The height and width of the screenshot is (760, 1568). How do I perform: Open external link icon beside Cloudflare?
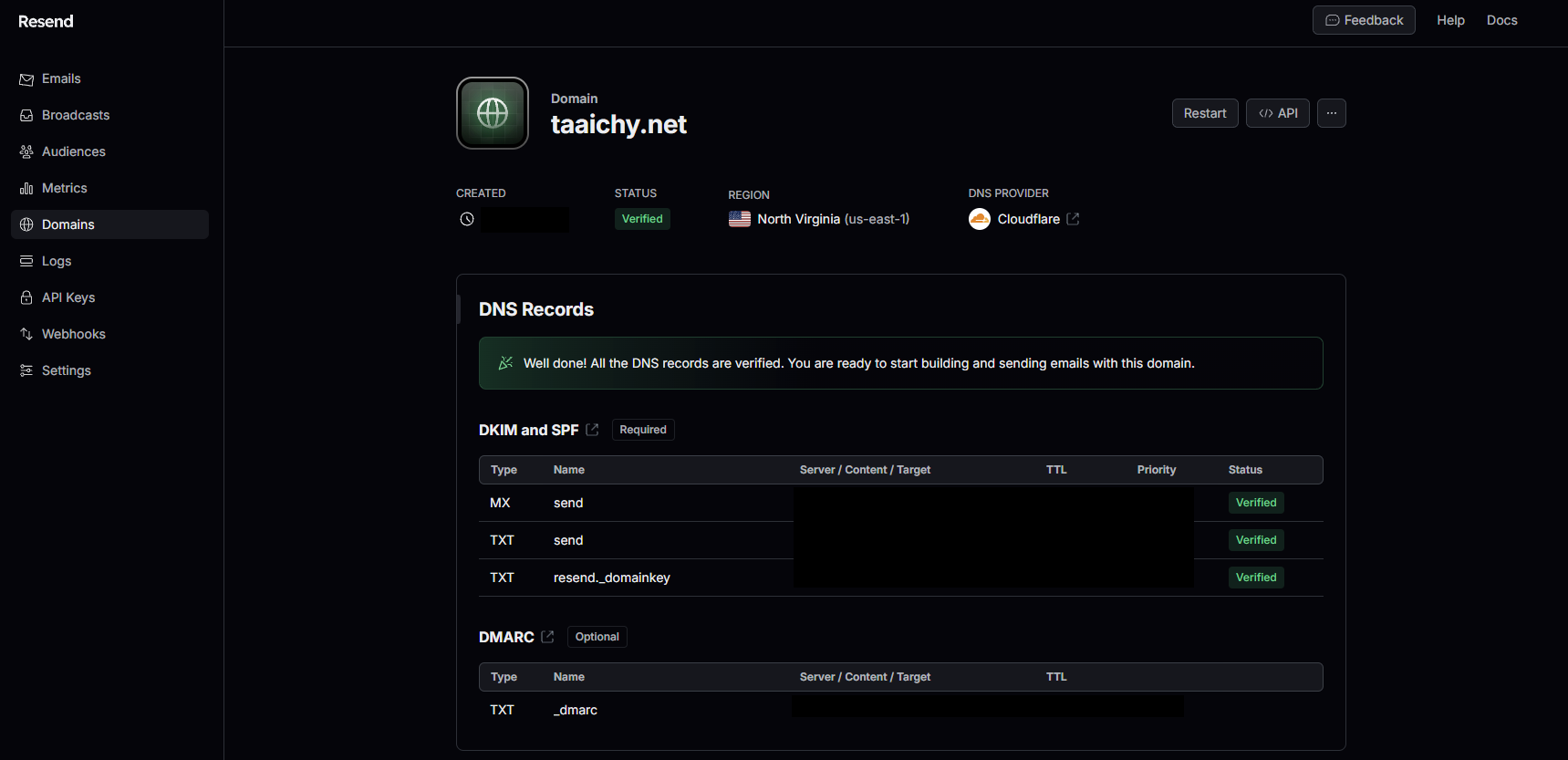pos(1073,219)
